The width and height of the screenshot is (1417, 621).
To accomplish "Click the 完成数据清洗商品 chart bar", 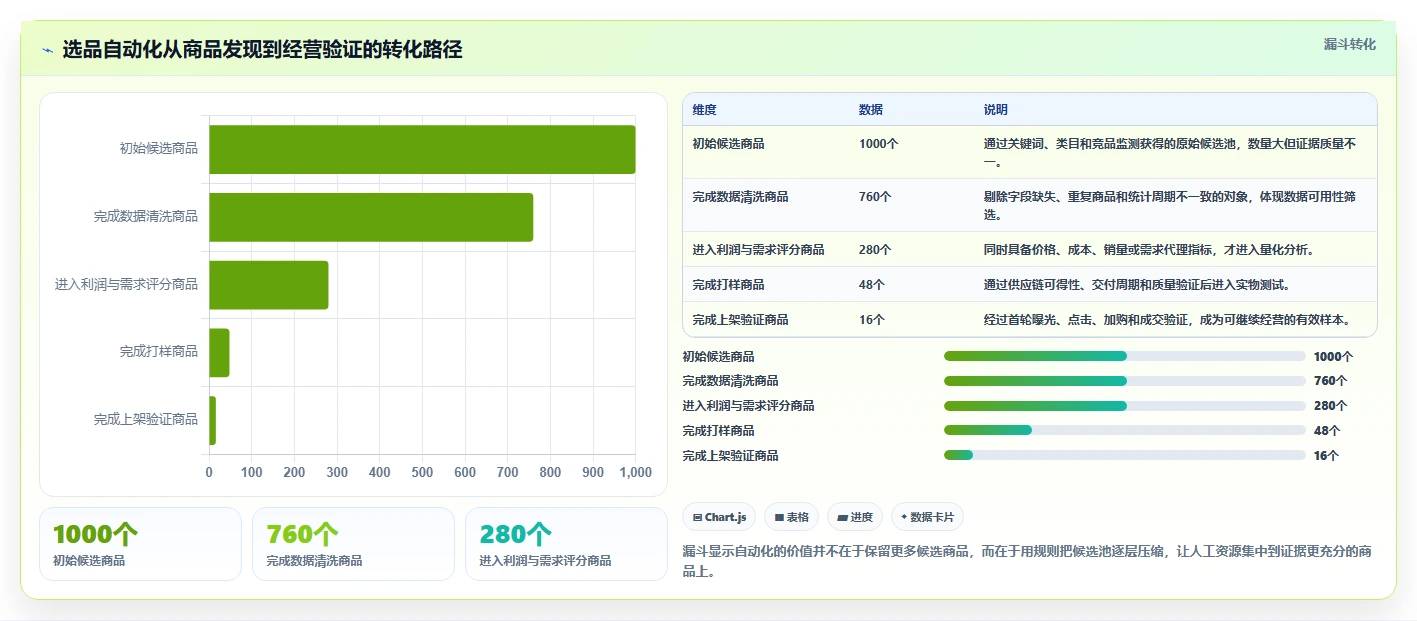I will (x=371, y=217).
